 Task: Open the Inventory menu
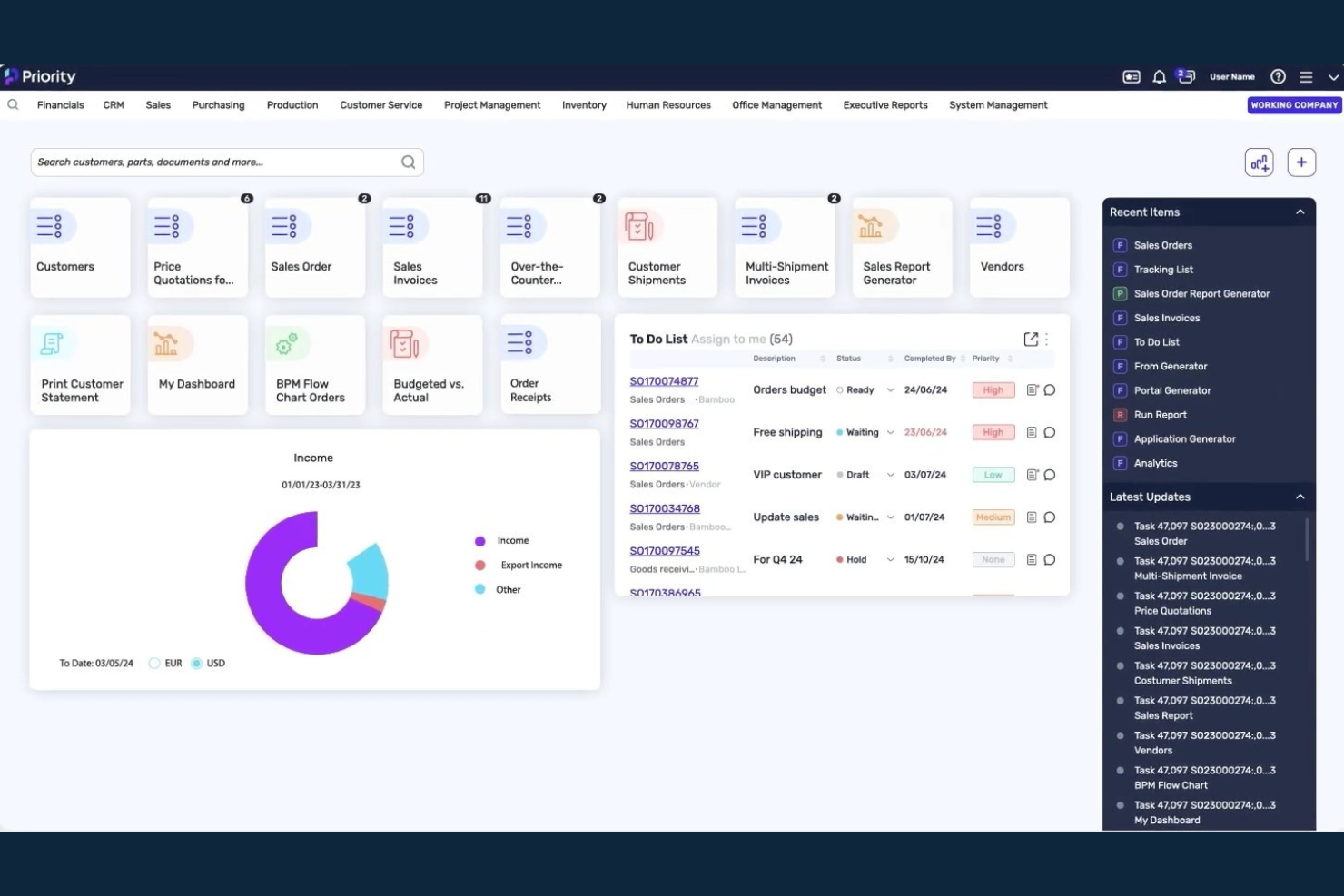tap(583, 104)
